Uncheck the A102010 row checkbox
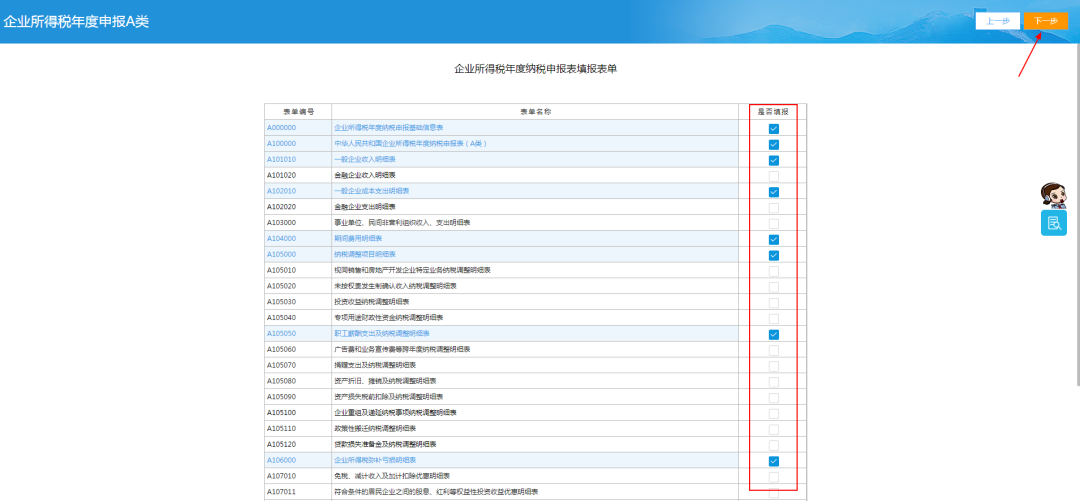Viewport: 1080px width, 501px height. point(773,192)
